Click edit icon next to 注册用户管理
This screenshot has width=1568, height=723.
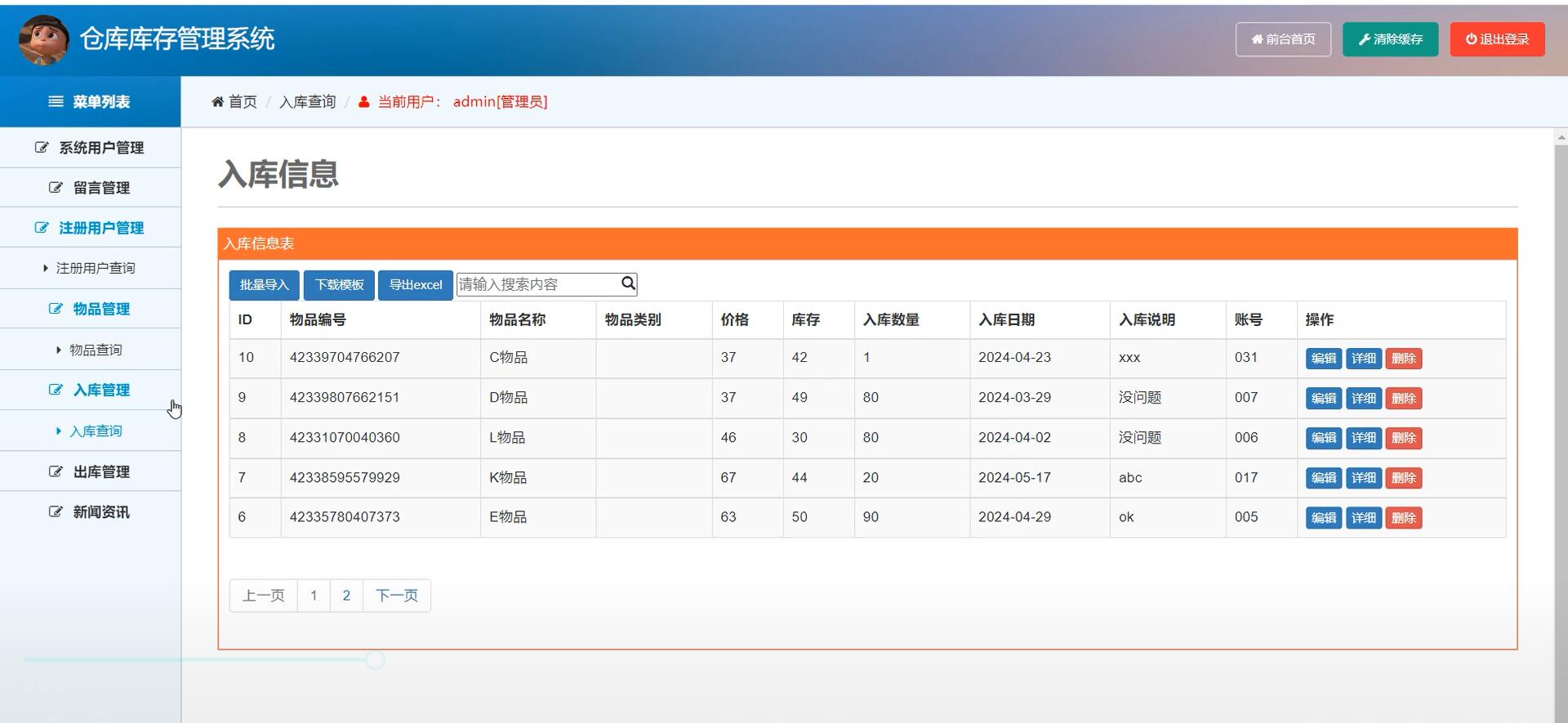pyautogui.click(x=42, y=227)
